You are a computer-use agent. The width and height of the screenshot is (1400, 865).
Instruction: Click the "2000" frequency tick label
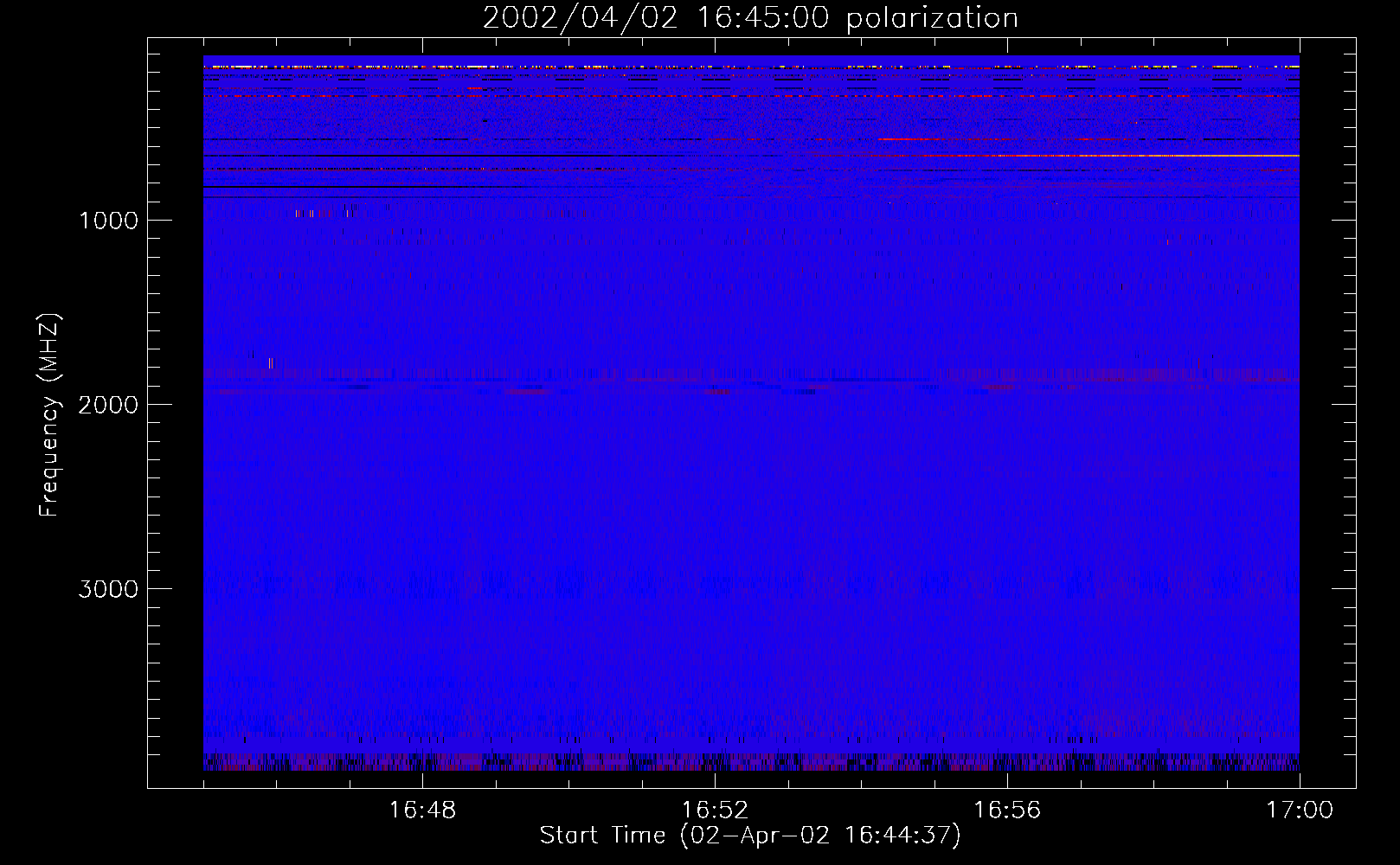(x=108, y=405)
